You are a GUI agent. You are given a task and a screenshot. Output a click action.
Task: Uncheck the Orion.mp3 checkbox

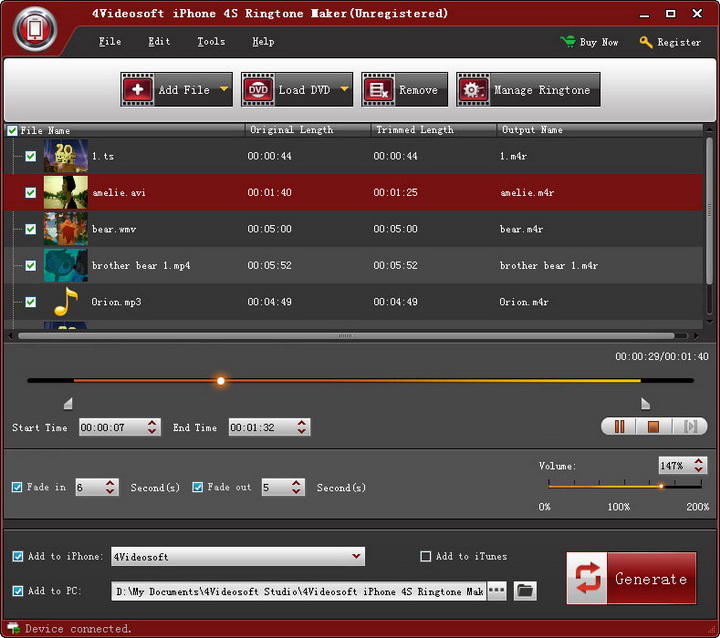pyautogui.click(x=30, y=302)
